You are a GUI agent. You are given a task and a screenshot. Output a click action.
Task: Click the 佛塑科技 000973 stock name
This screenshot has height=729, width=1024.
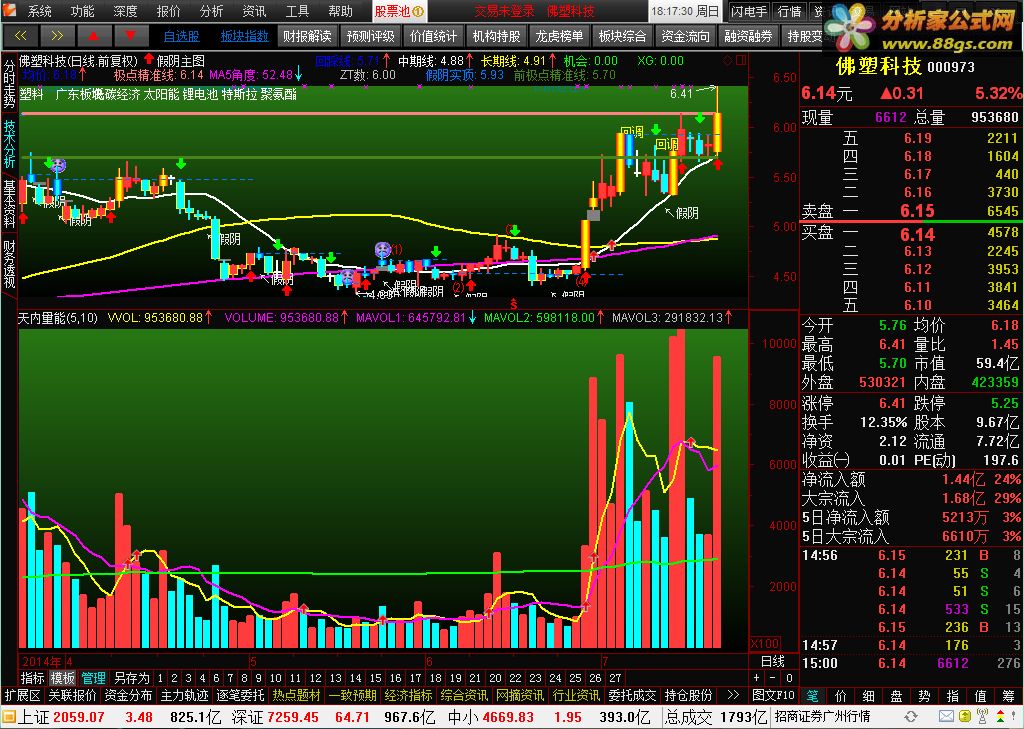905,66
